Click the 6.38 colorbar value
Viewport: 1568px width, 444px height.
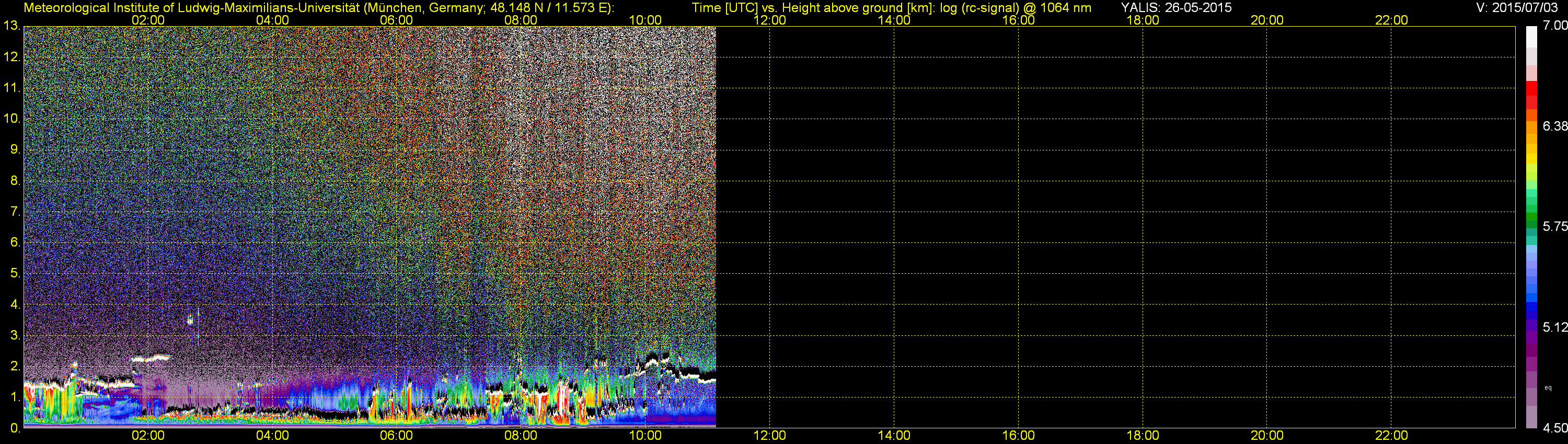point(1554,126)
